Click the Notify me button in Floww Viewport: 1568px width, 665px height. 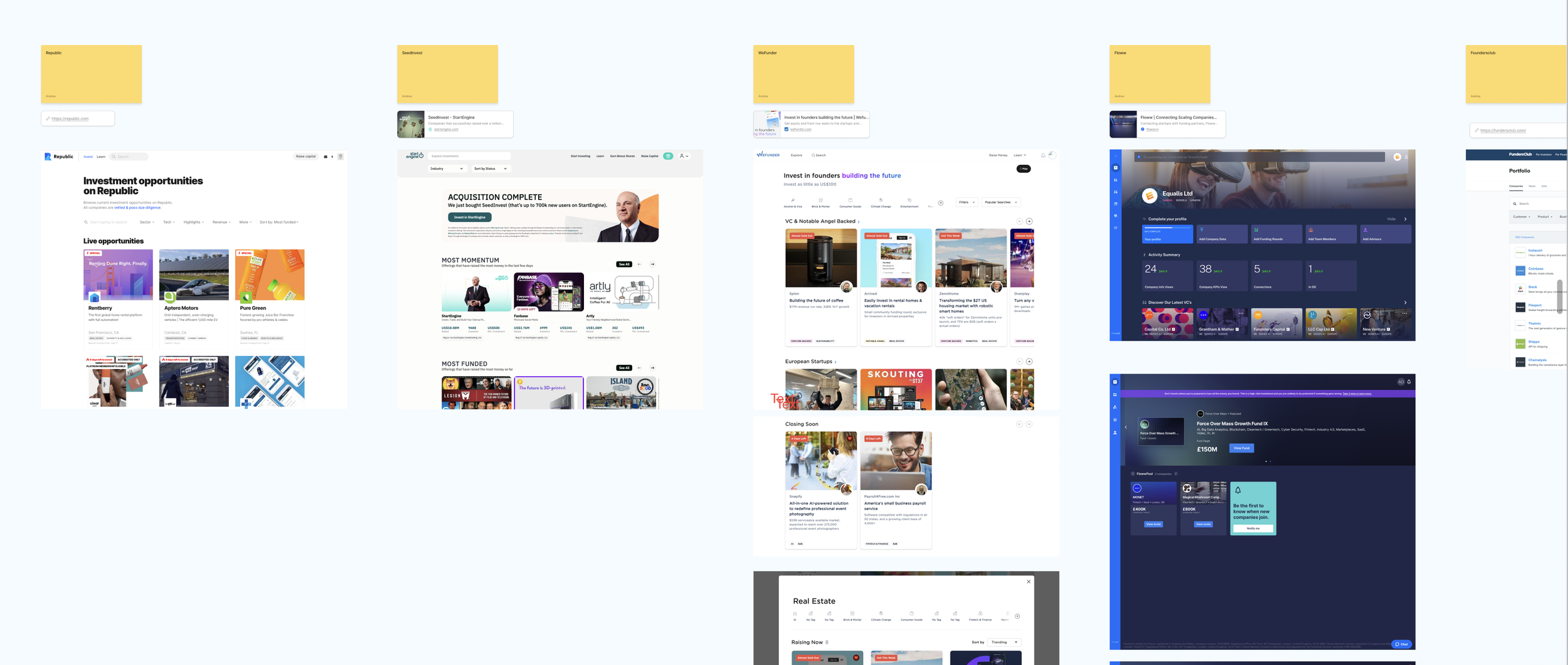(1253, 528)
